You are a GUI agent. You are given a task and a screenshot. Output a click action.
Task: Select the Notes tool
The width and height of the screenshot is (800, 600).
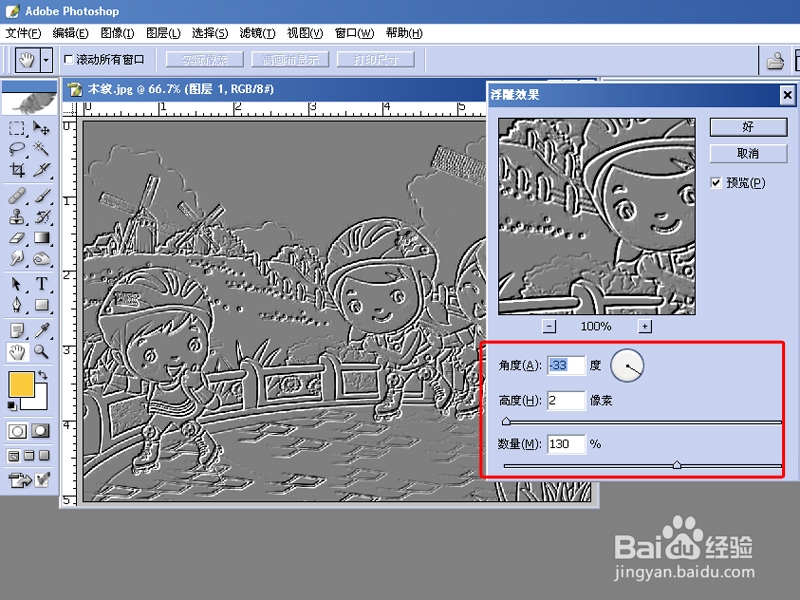pos(17,331)
